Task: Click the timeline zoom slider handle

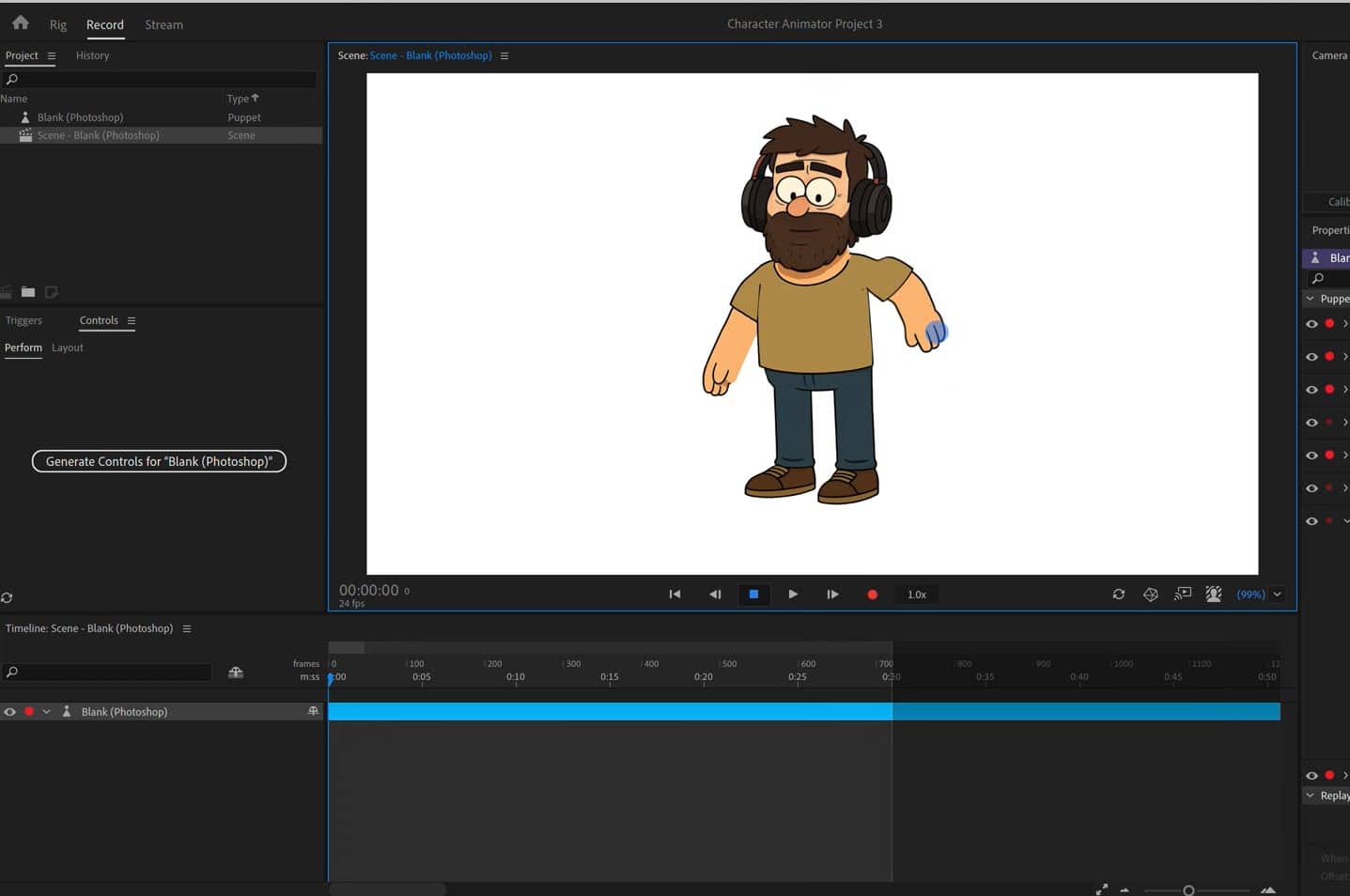Action: (x=1188, y=890)
